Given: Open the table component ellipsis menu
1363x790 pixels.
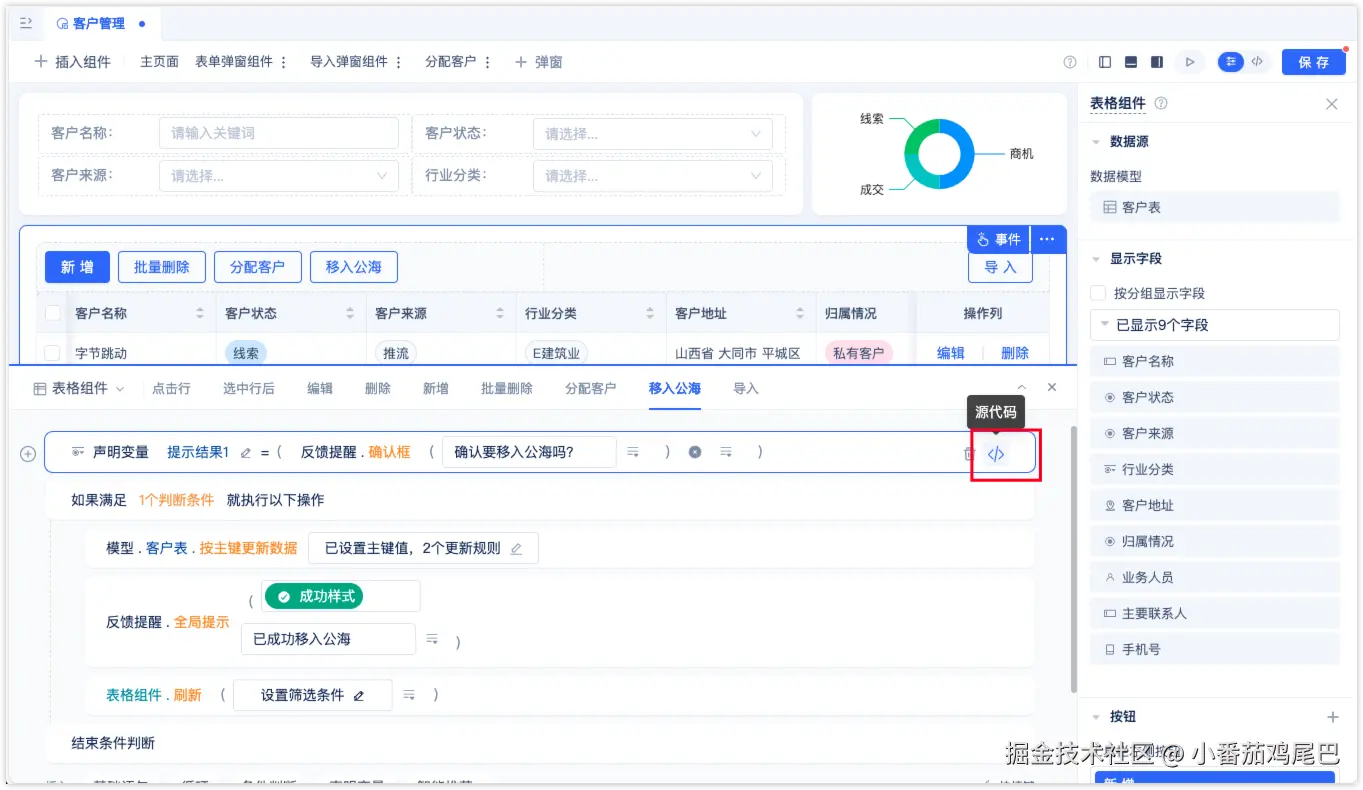Looking at the screenshot, I should [1047, 240].
